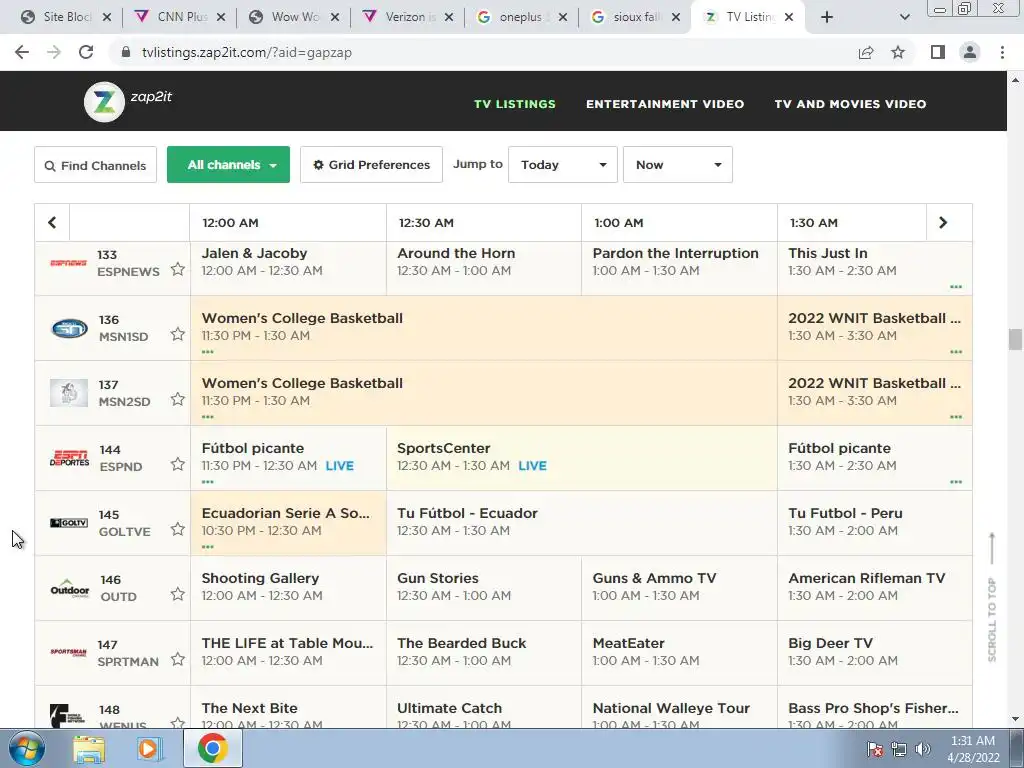Viewport: 1024px width, 768px height.
Task: Click the Sportsman Channel logo
Action: coord(69,652)
